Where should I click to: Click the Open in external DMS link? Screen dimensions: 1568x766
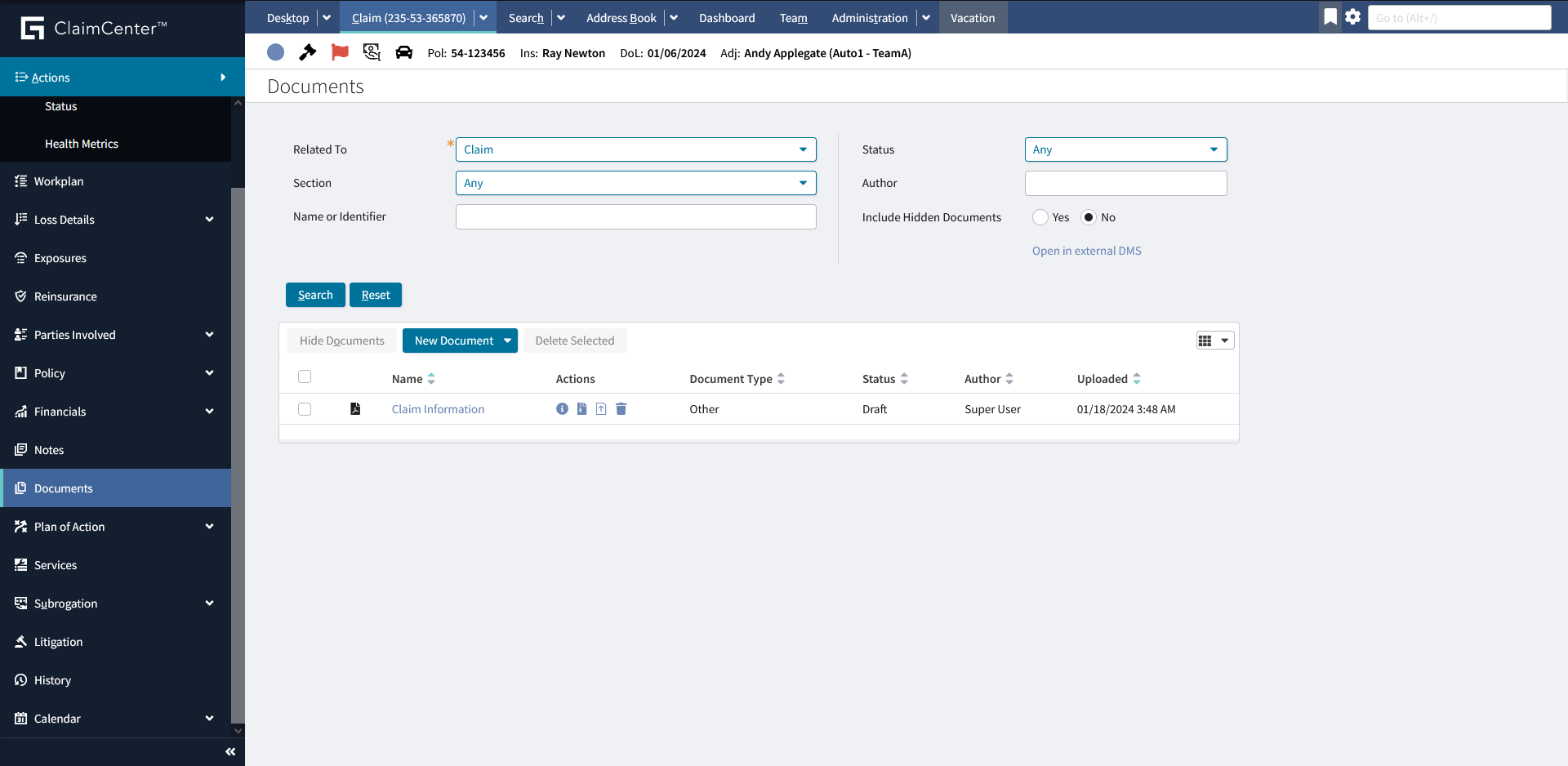pyautogui.click(x=1087, y=251)
